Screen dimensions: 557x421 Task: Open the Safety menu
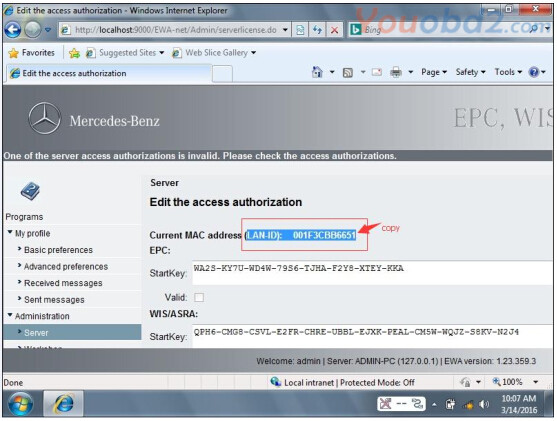[470, 72]
